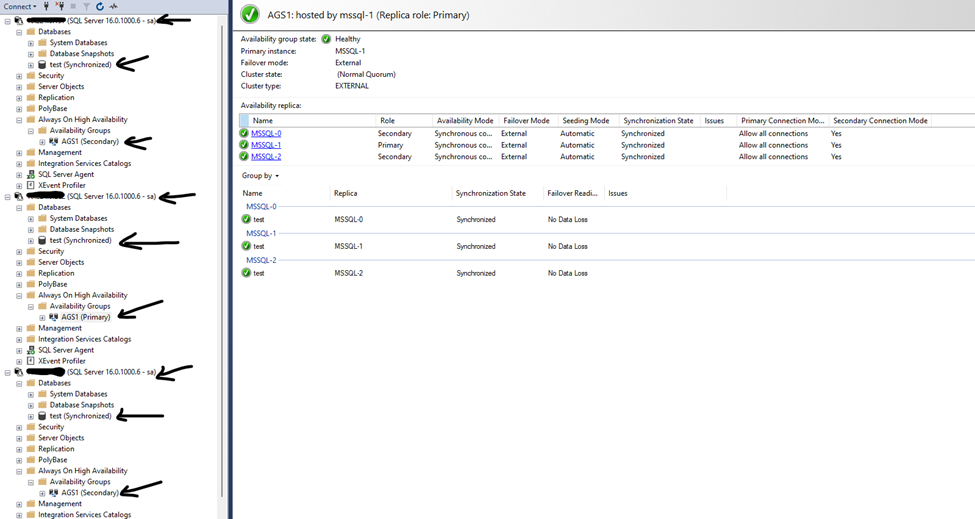Image resolution: width=975 pixels, height=519 pixels.
Task: Click the second server's instance icon
Action: 19,196
